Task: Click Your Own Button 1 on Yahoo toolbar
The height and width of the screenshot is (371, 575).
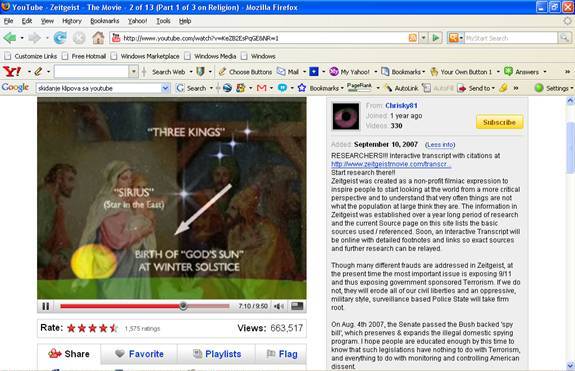Action: pos(461,72)
